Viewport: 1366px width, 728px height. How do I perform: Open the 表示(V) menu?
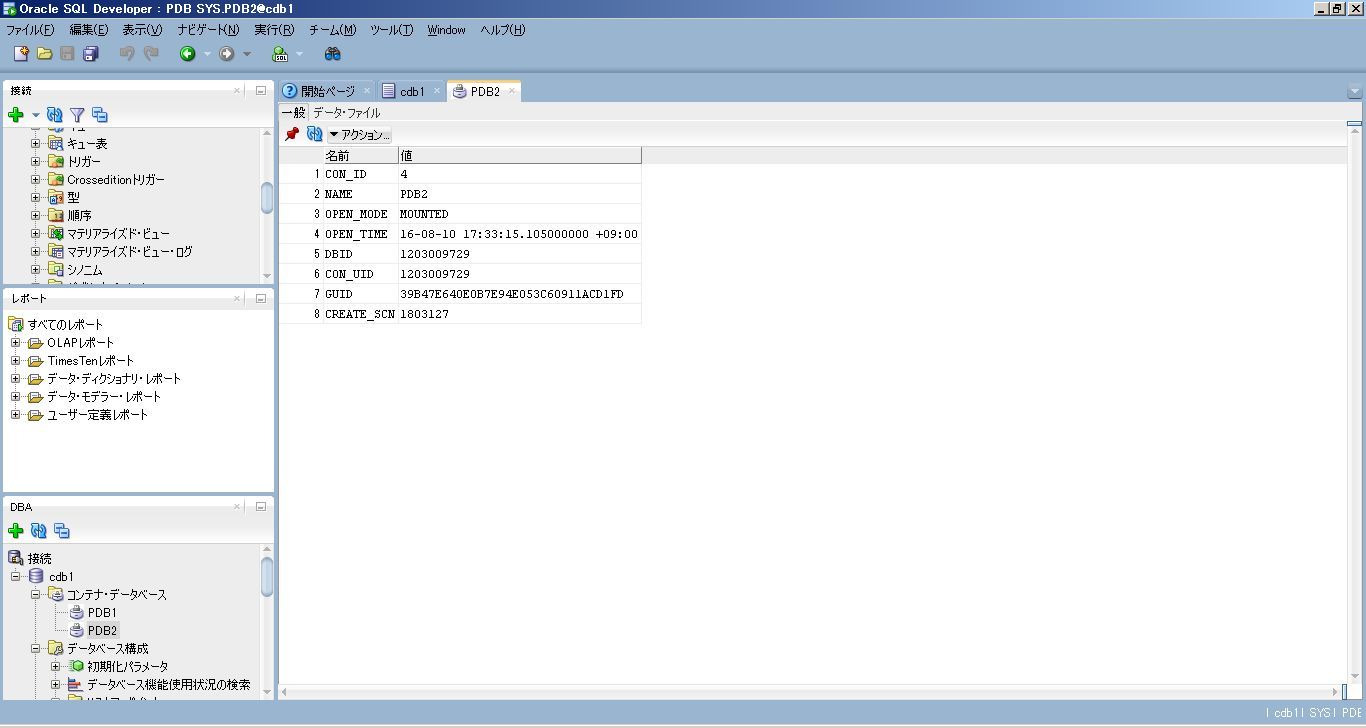point(142,30)
